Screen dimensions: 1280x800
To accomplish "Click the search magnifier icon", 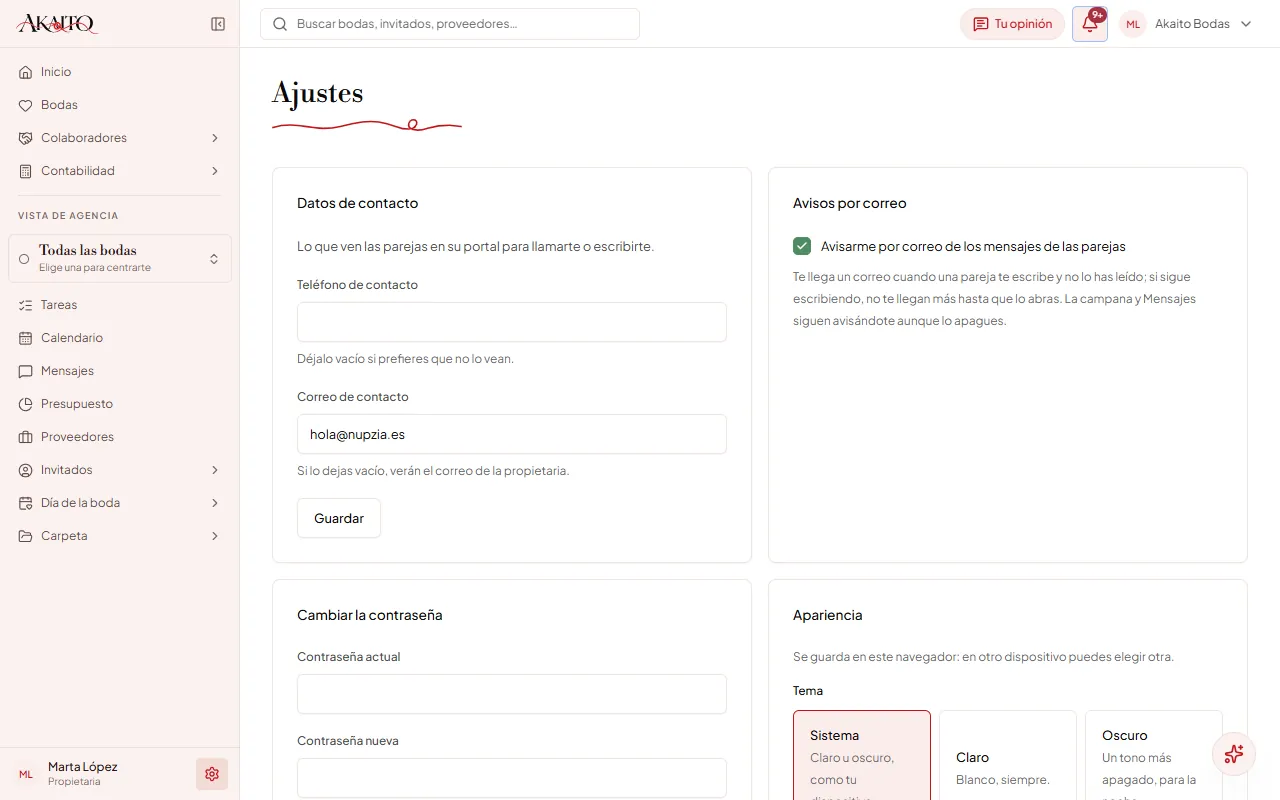I will [x=280, y=24].
